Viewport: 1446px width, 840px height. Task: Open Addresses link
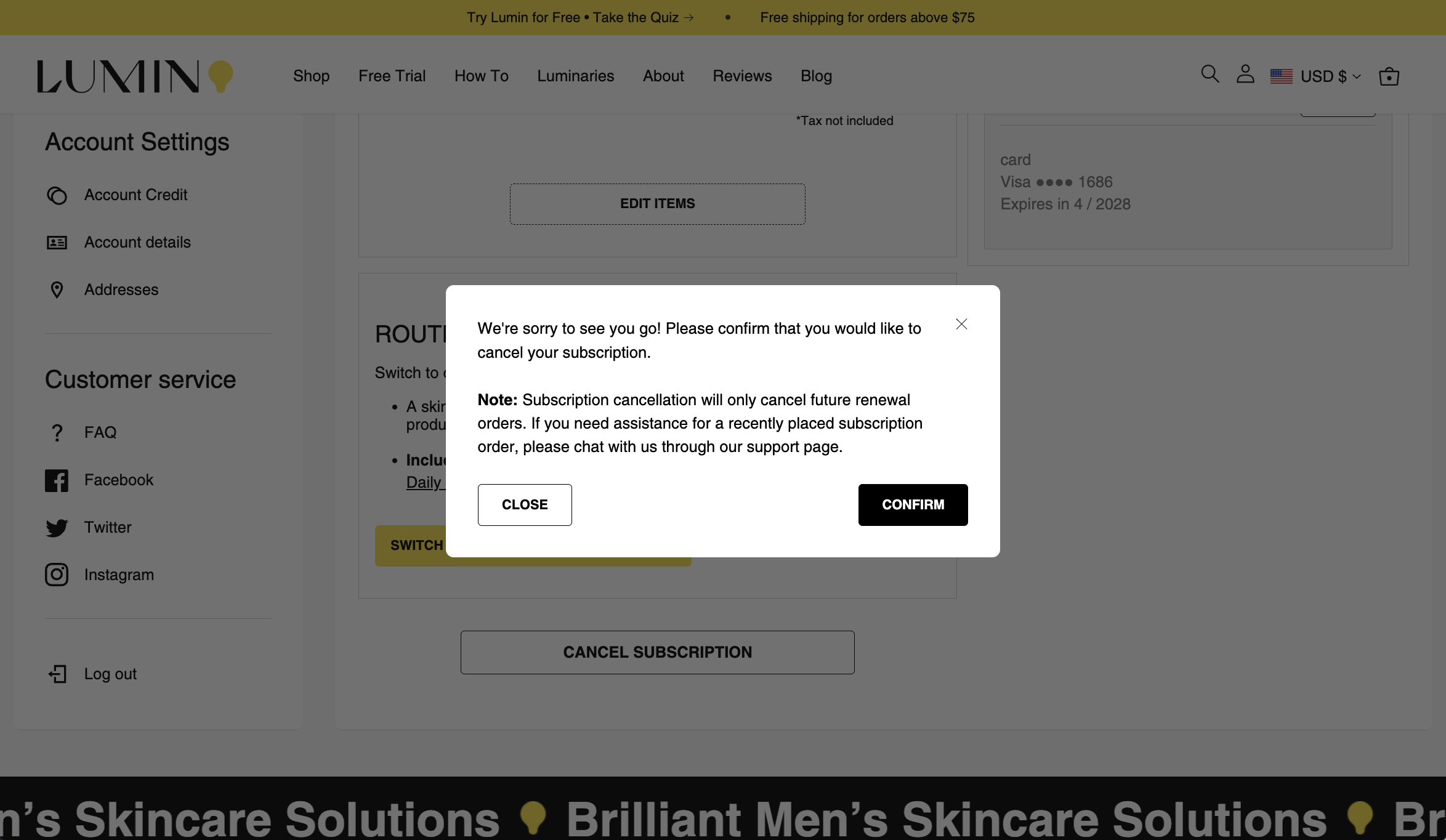pyautogui.click(x=121, y=290)
